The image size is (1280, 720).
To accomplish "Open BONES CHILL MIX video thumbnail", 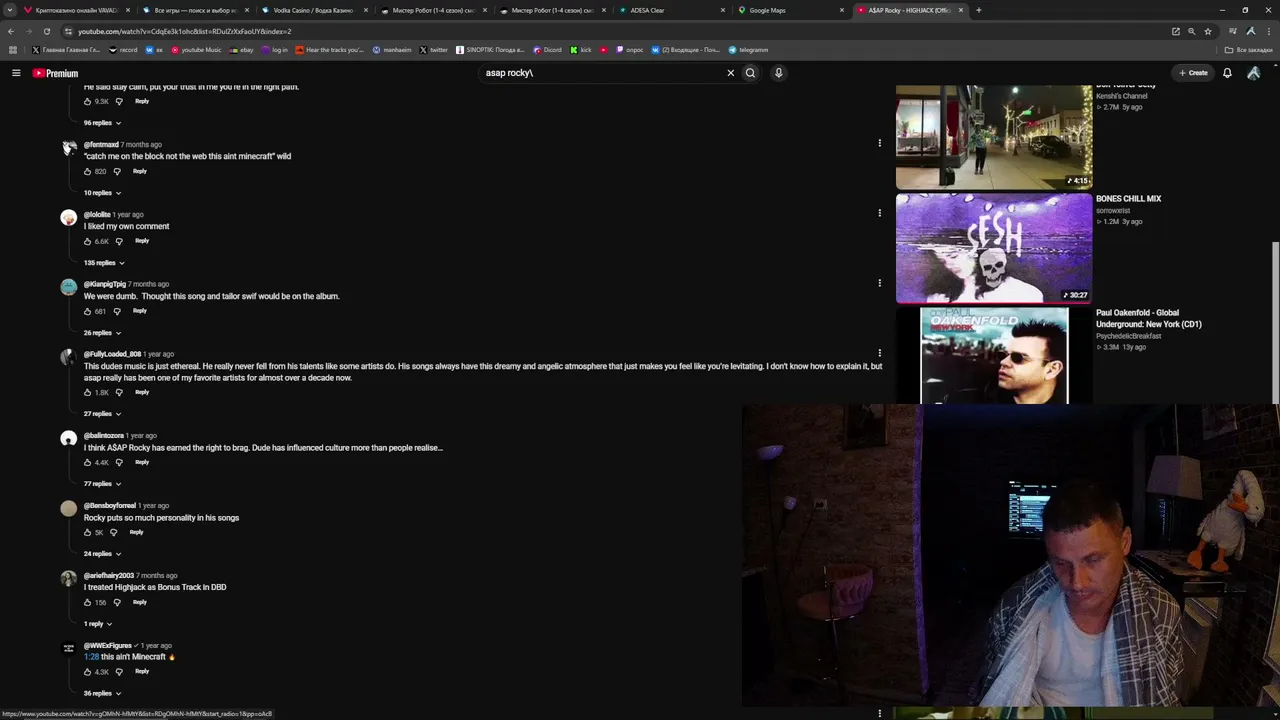I will coord(994,248).
